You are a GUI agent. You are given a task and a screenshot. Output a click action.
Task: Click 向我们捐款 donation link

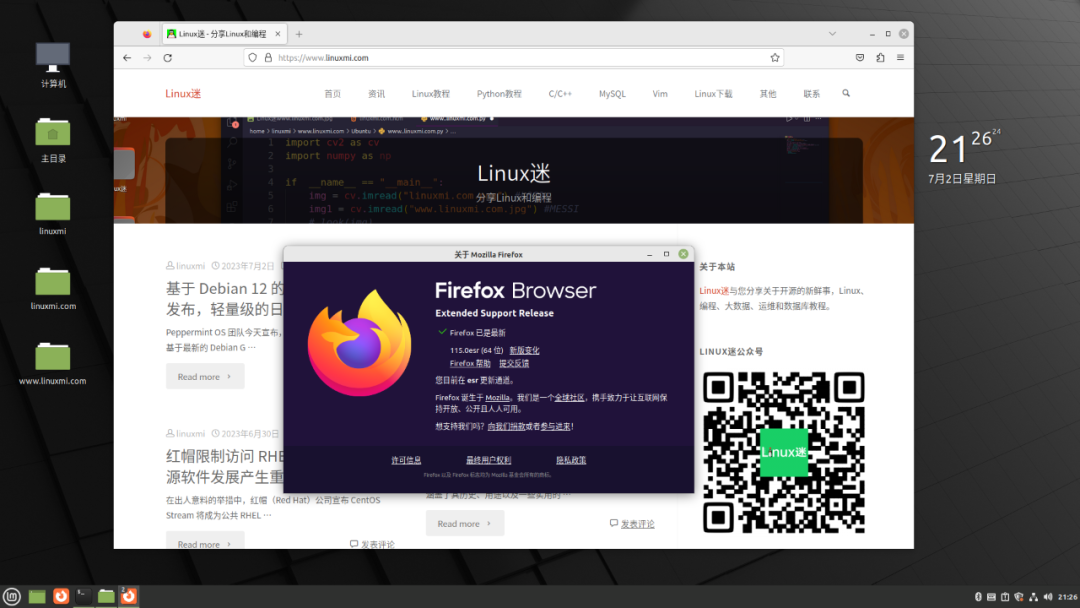click(x=506, y=426)
